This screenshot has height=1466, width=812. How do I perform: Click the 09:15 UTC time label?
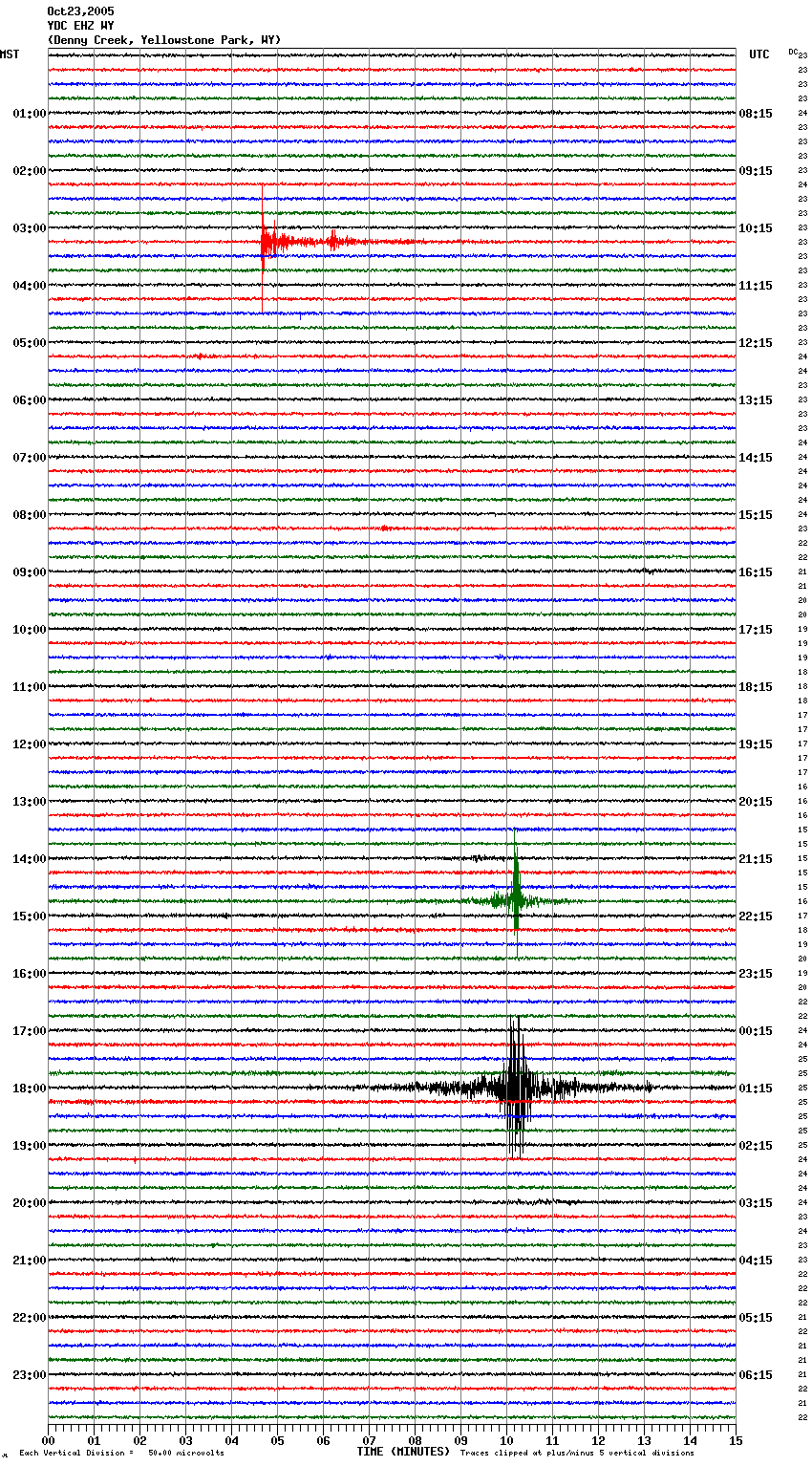756,171
